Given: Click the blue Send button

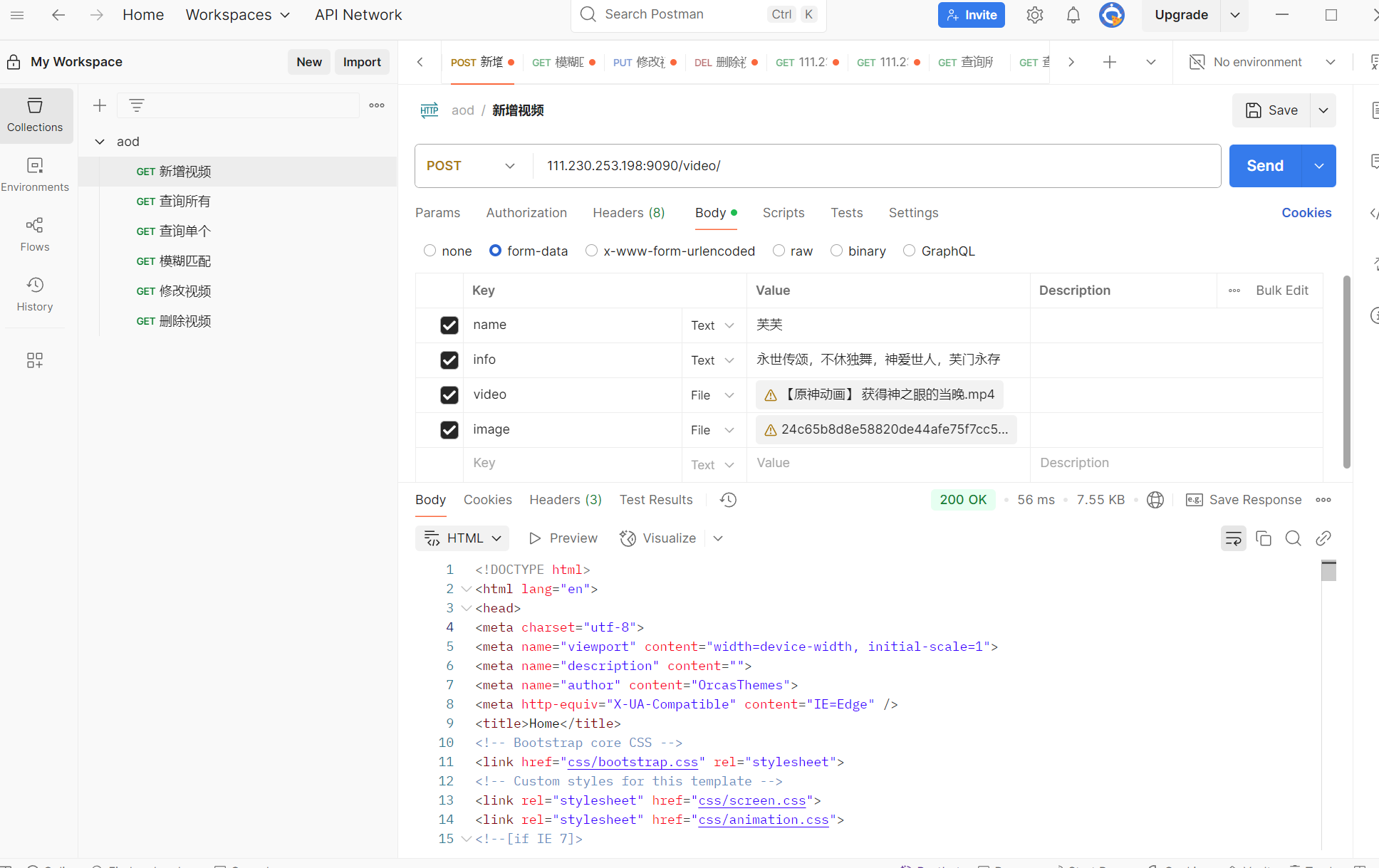Looking at the screenshot, I should (1264, 166).
